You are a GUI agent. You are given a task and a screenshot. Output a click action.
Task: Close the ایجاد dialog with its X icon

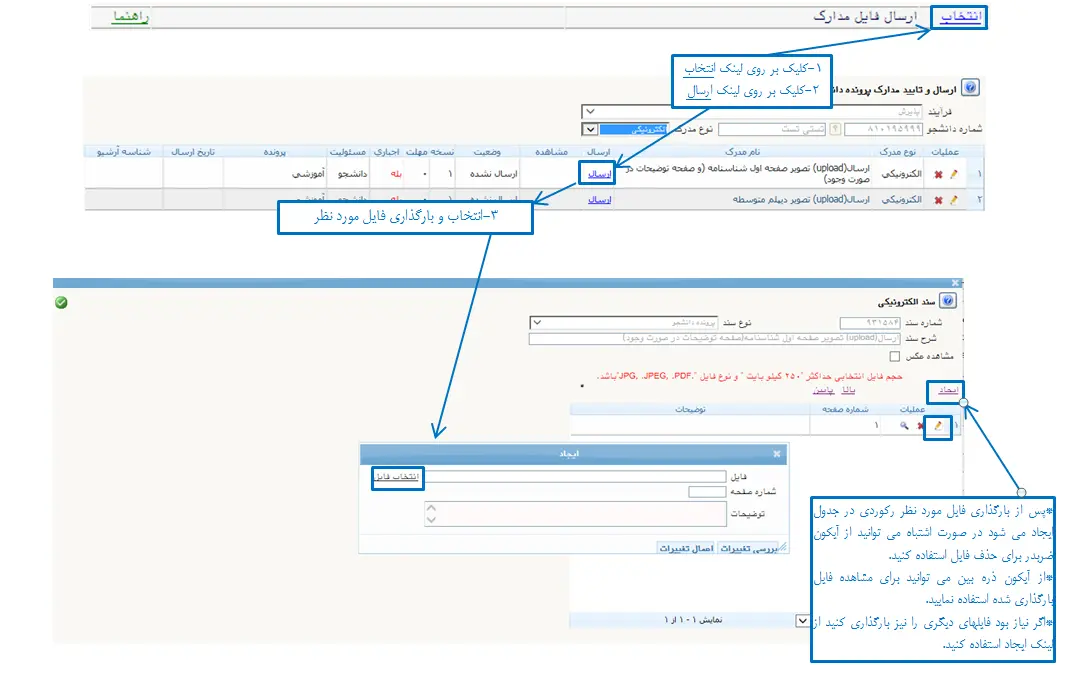(x=777, y=453)
